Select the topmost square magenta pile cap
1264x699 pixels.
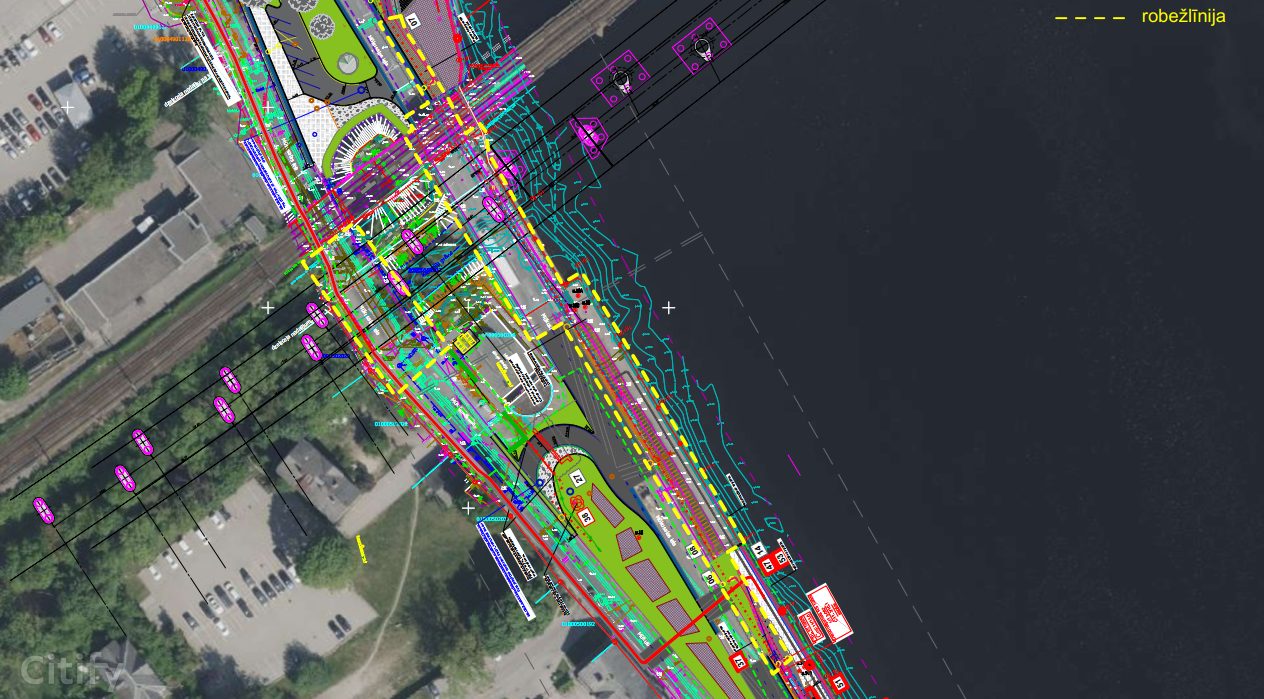click(x=701, y=47)
